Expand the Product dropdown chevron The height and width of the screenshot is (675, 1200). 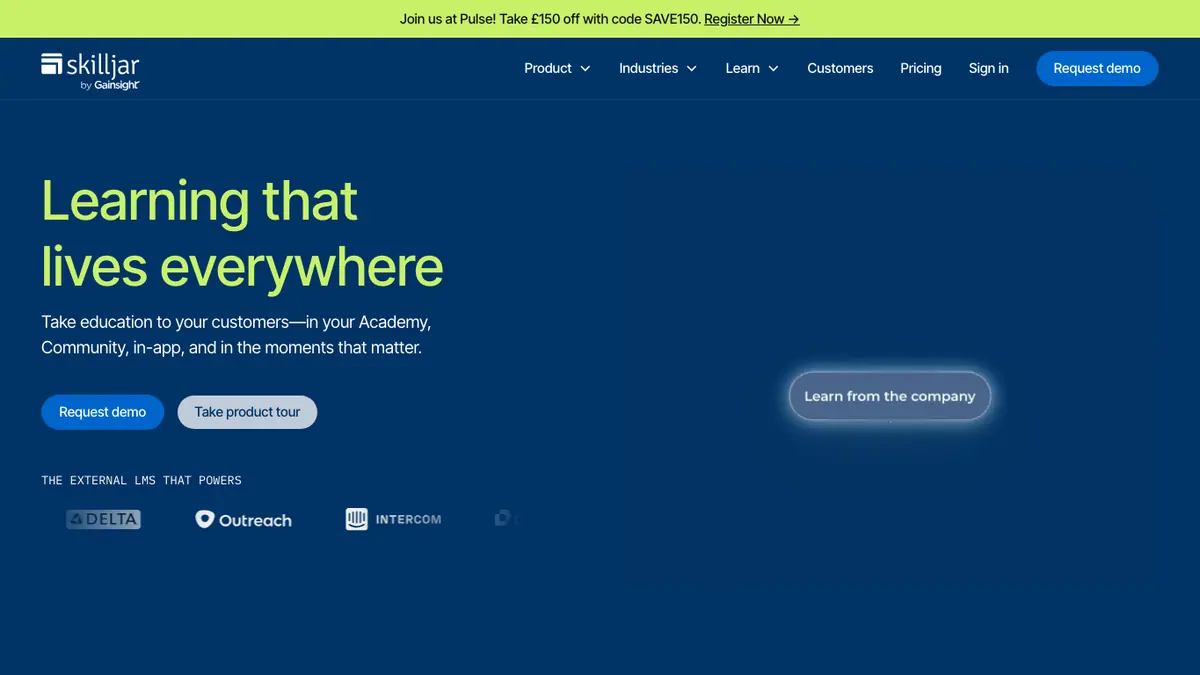[585, 69]
